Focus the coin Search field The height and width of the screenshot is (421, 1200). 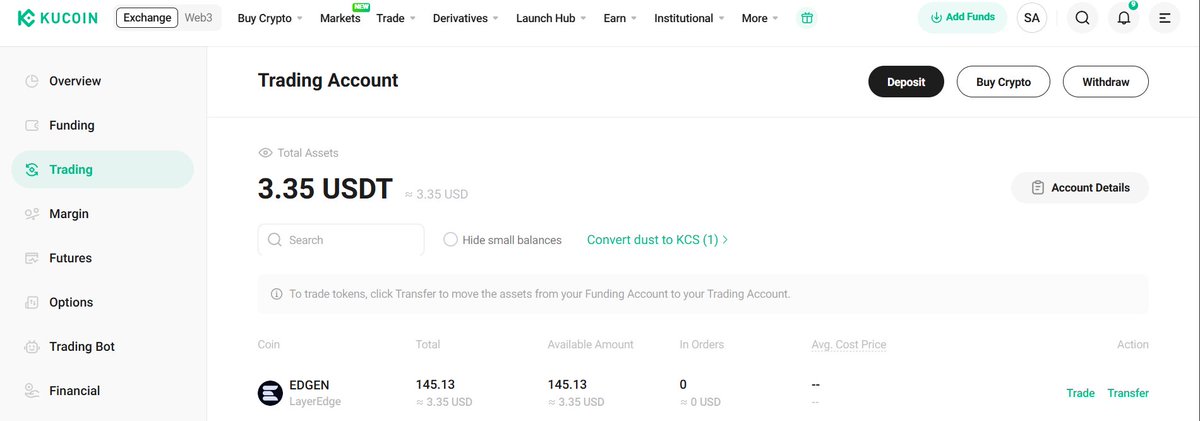(x=341, y=240)
